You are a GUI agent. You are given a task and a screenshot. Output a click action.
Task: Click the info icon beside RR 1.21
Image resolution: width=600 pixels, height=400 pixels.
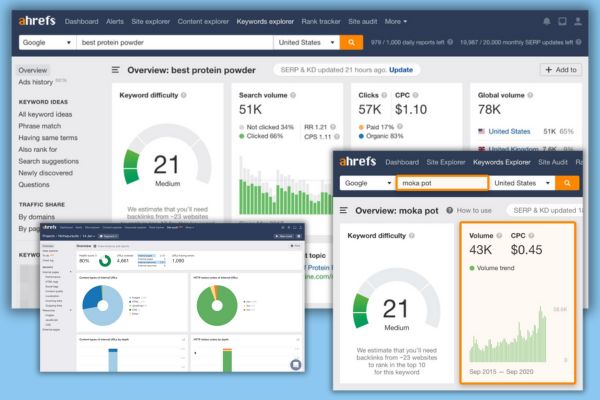(333, 127)
